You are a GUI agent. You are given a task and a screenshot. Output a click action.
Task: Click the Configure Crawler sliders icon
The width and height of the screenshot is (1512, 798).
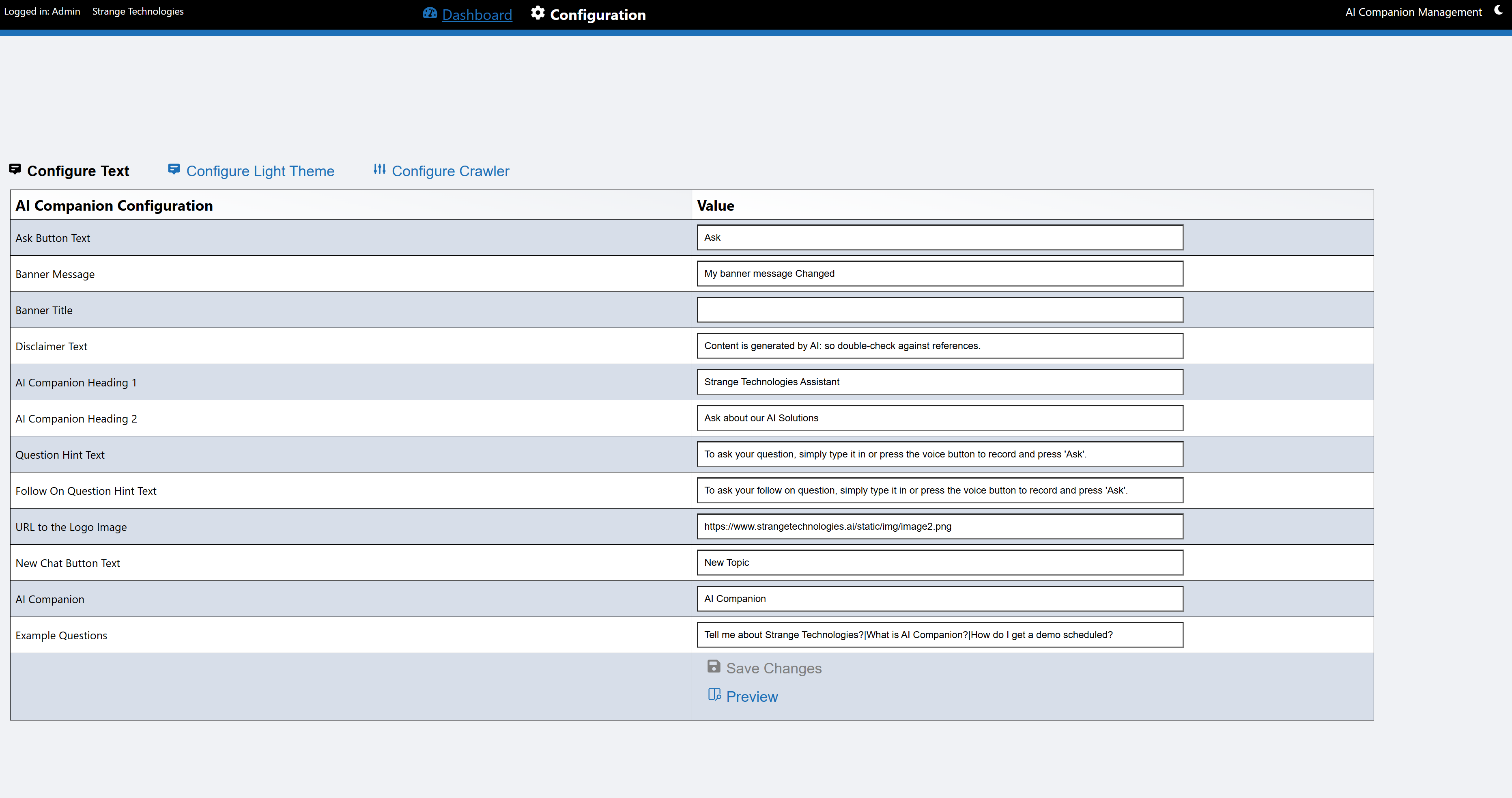pyautogui.click(x=380, y=170)
